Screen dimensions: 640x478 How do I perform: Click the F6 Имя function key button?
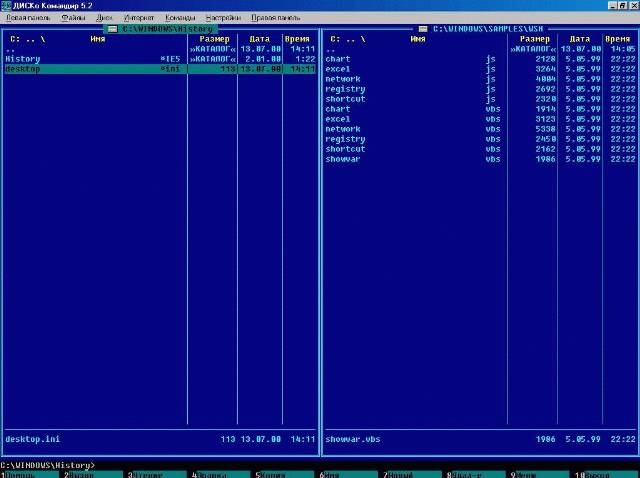coord(349,475)
